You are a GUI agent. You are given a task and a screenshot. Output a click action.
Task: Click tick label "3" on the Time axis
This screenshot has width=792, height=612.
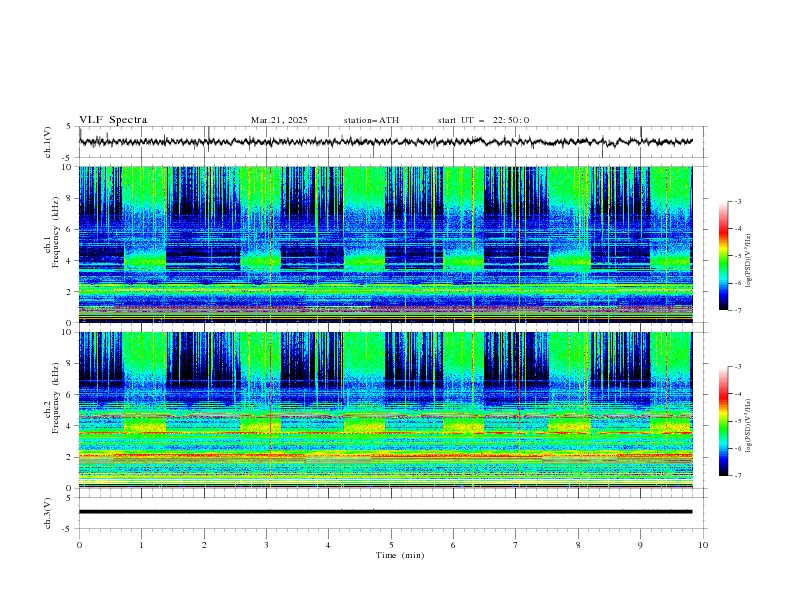tap(266, 545)
